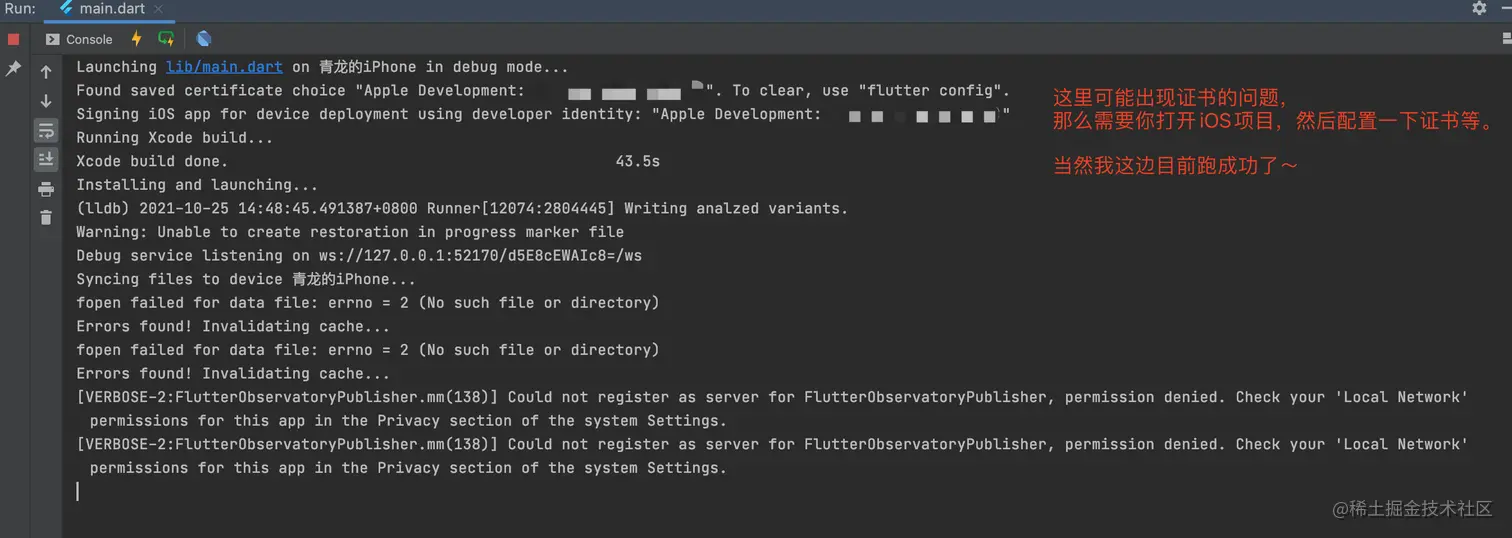Jump down the stack trace arrow
The image size is (1512, 538).
[46, 101]
